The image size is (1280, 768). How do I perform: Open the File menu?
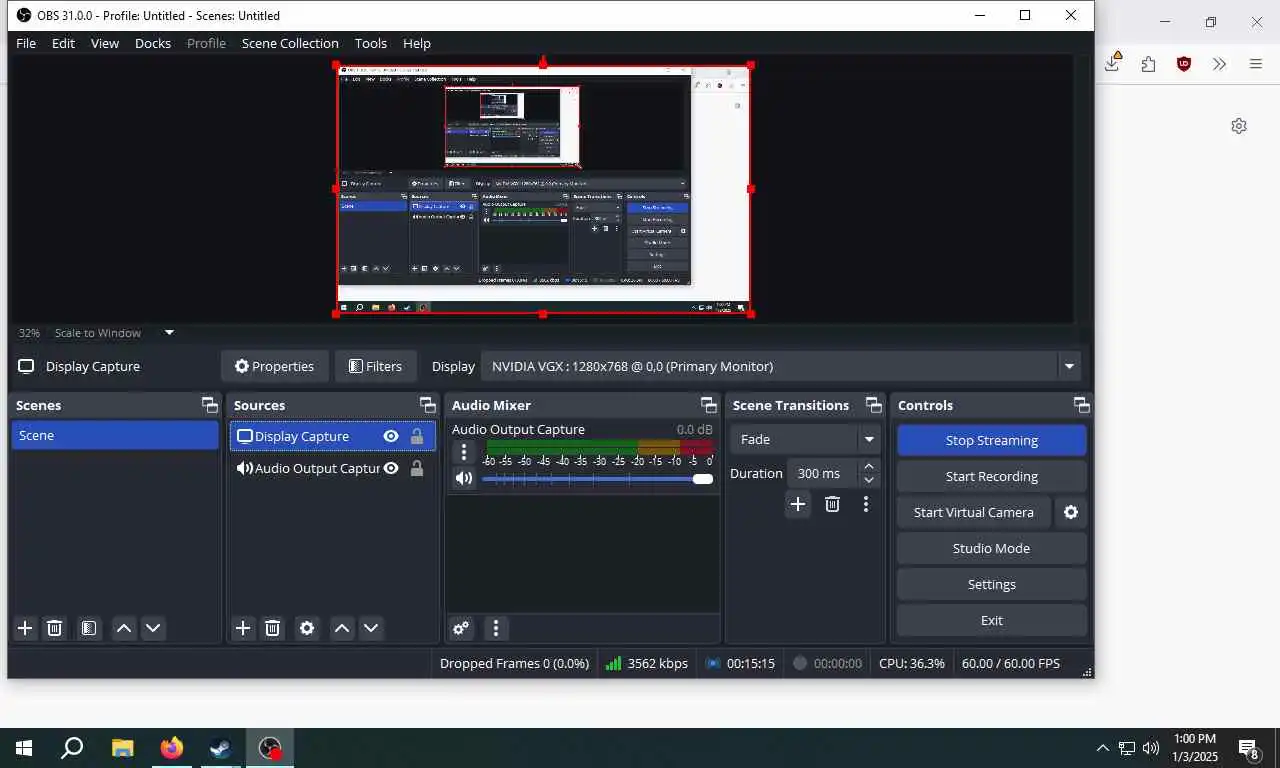click(x=26, y=43)
